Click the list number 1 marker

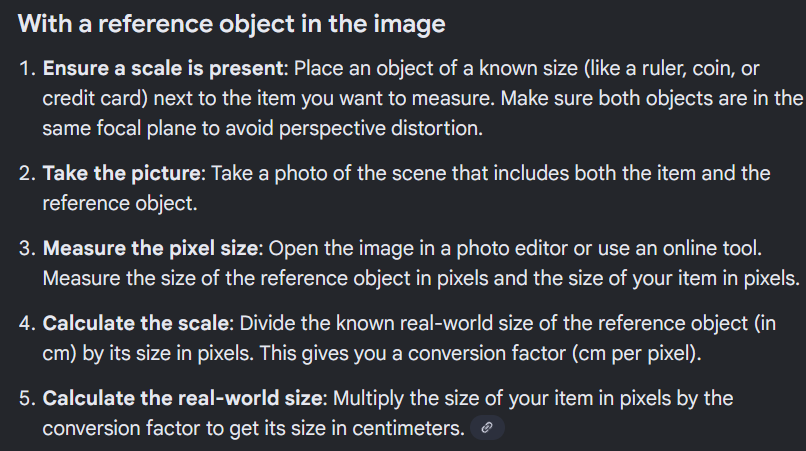[x=25, y=72]
